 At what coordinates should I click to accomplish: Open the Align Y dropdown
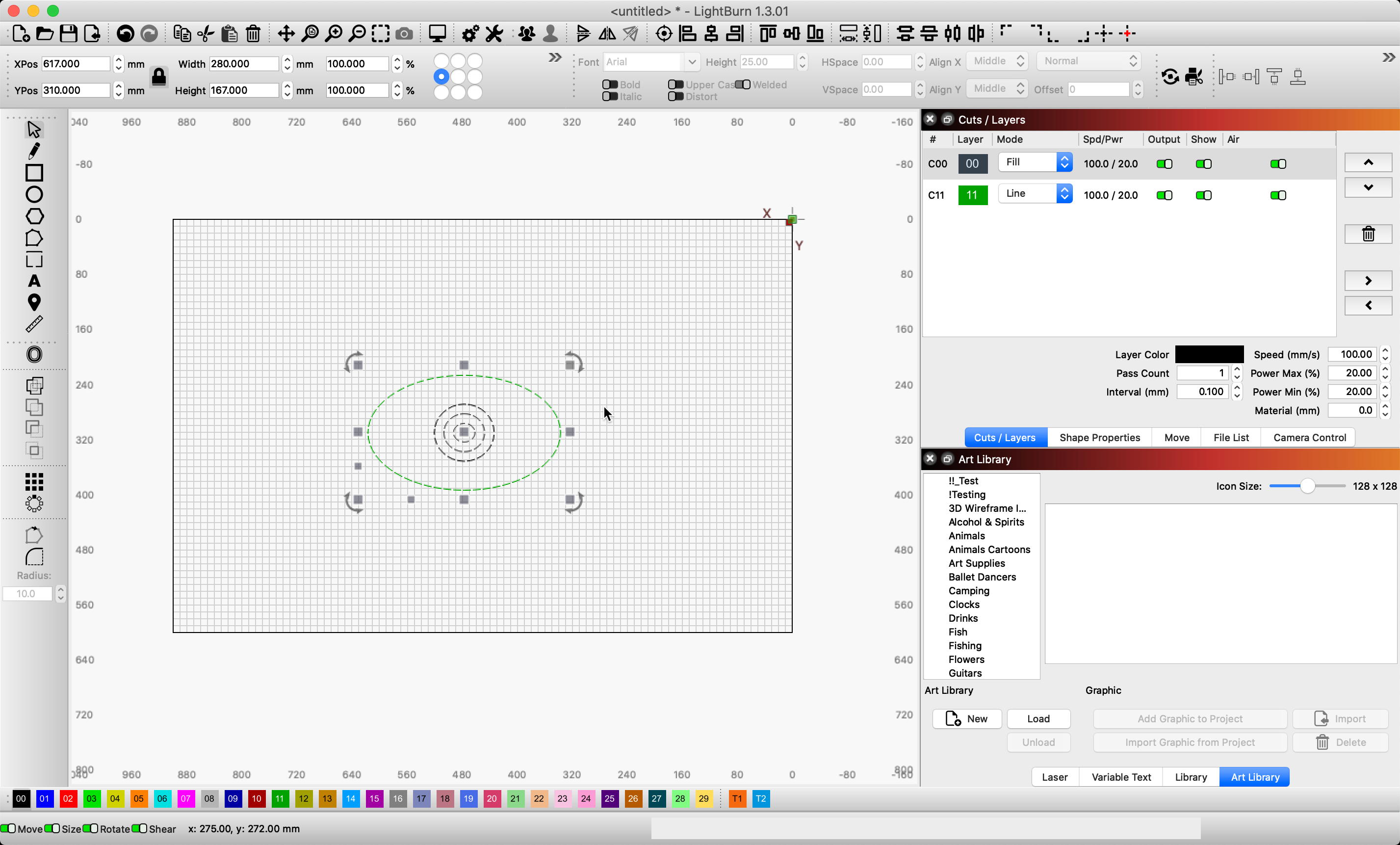[997, 89]
